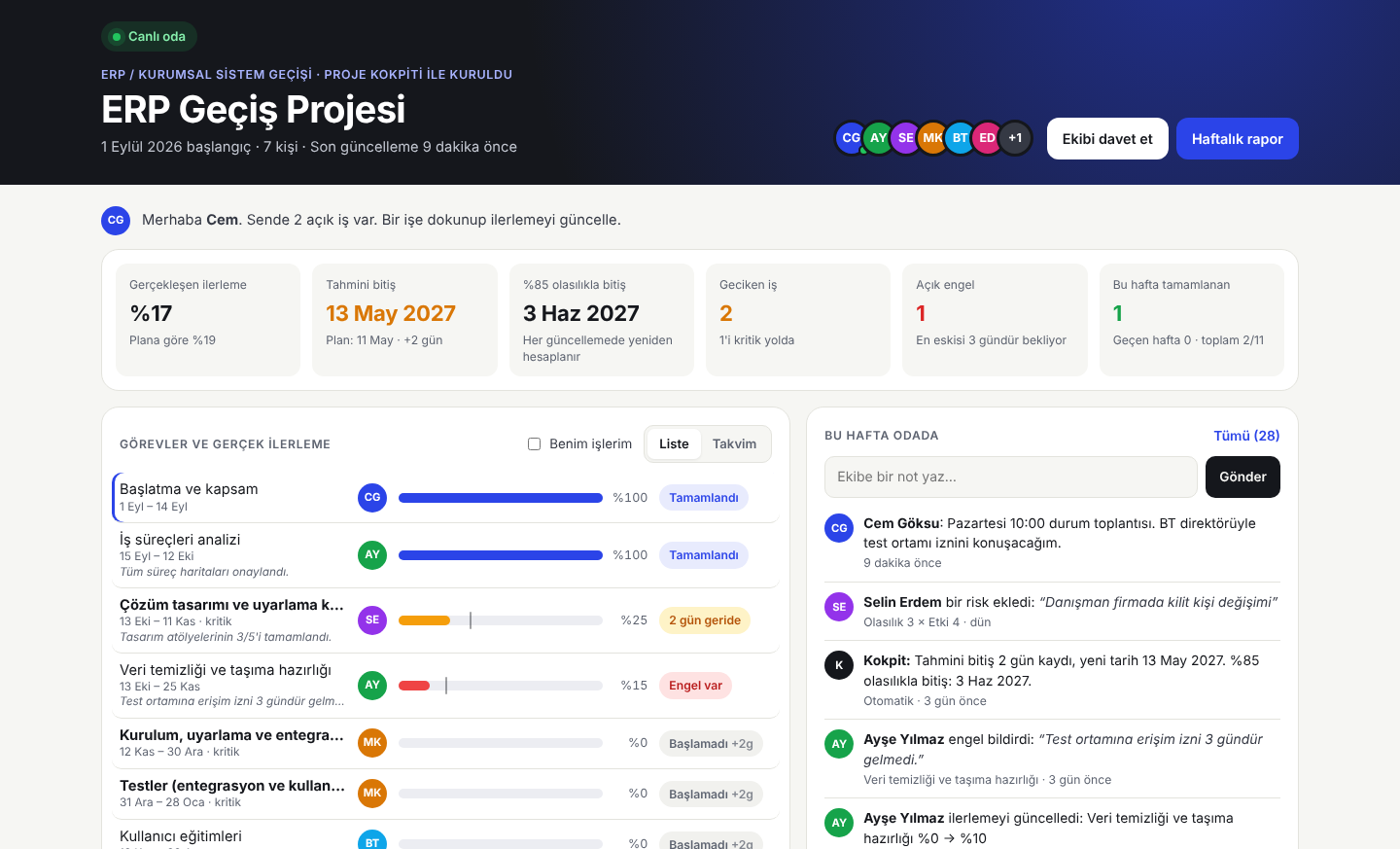Click the %85 olasılıkla bitiş card
The height and width of the screenshot is (849, 1400).
[602, 320]
